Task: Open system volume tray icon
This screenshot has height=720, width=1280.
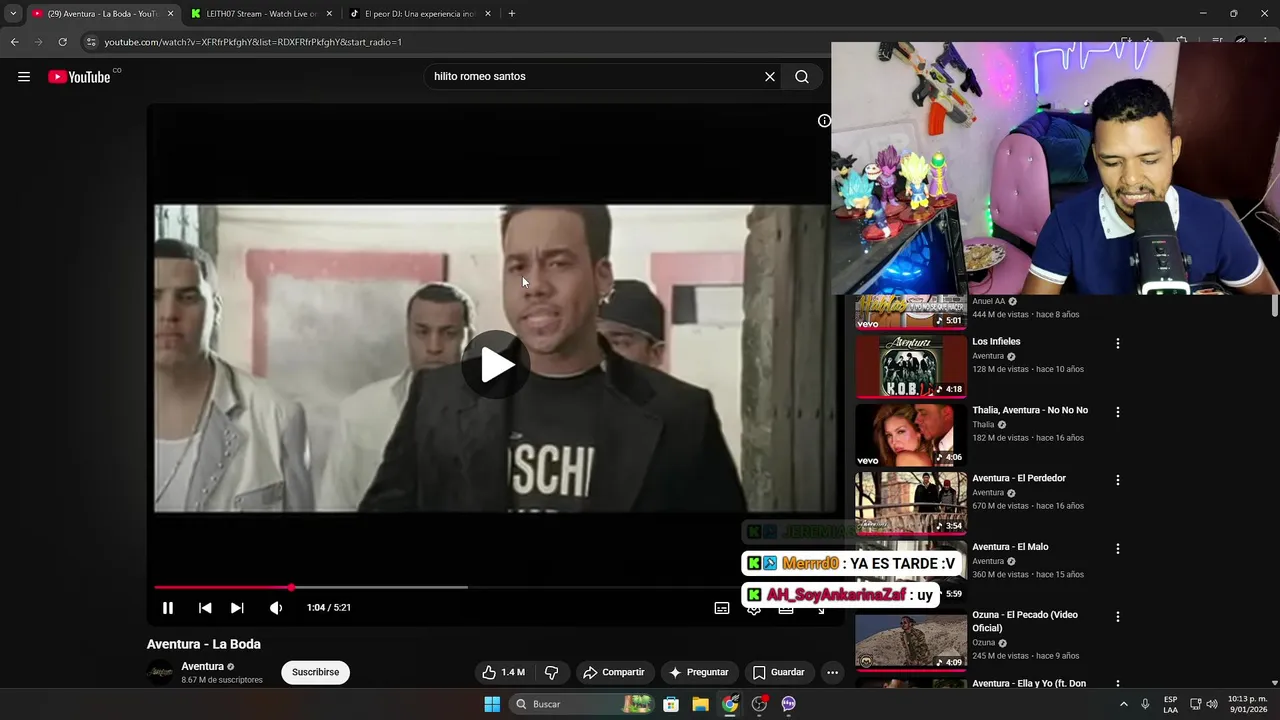Action: tap(1212, 705)
